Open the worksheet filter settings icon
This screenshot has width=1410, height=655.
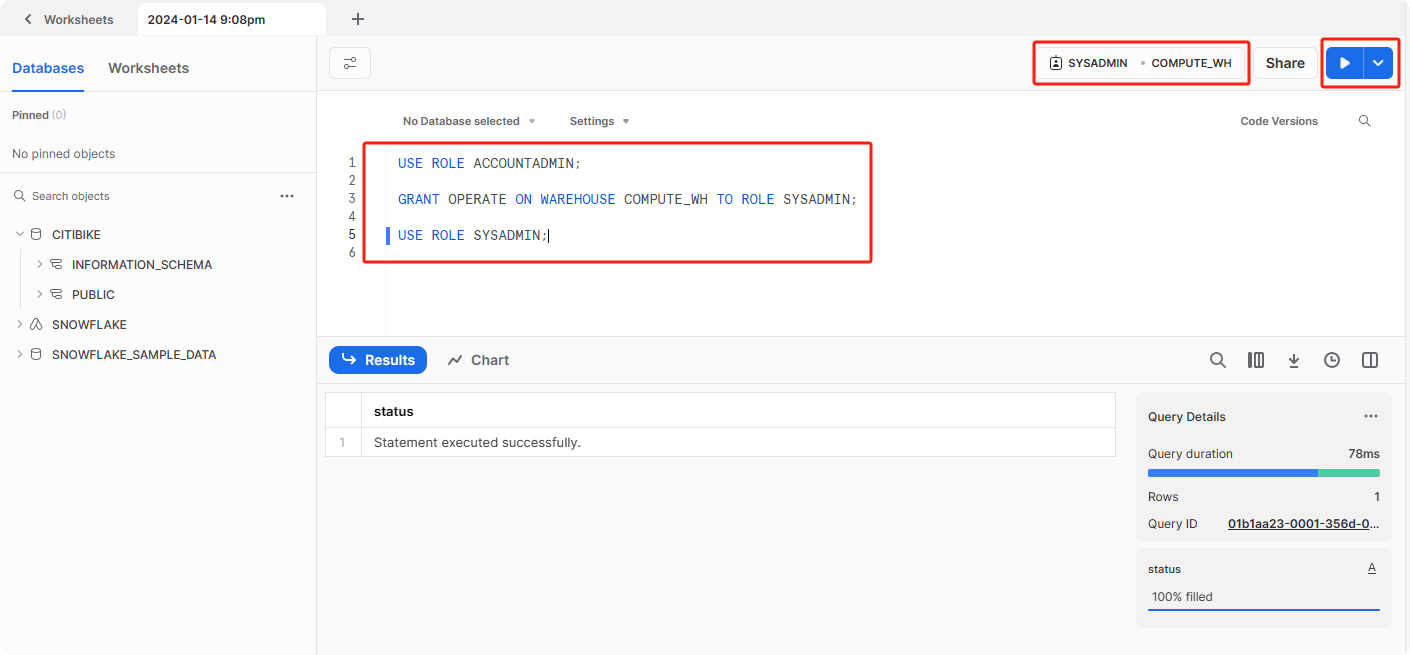tap(350, 63)
